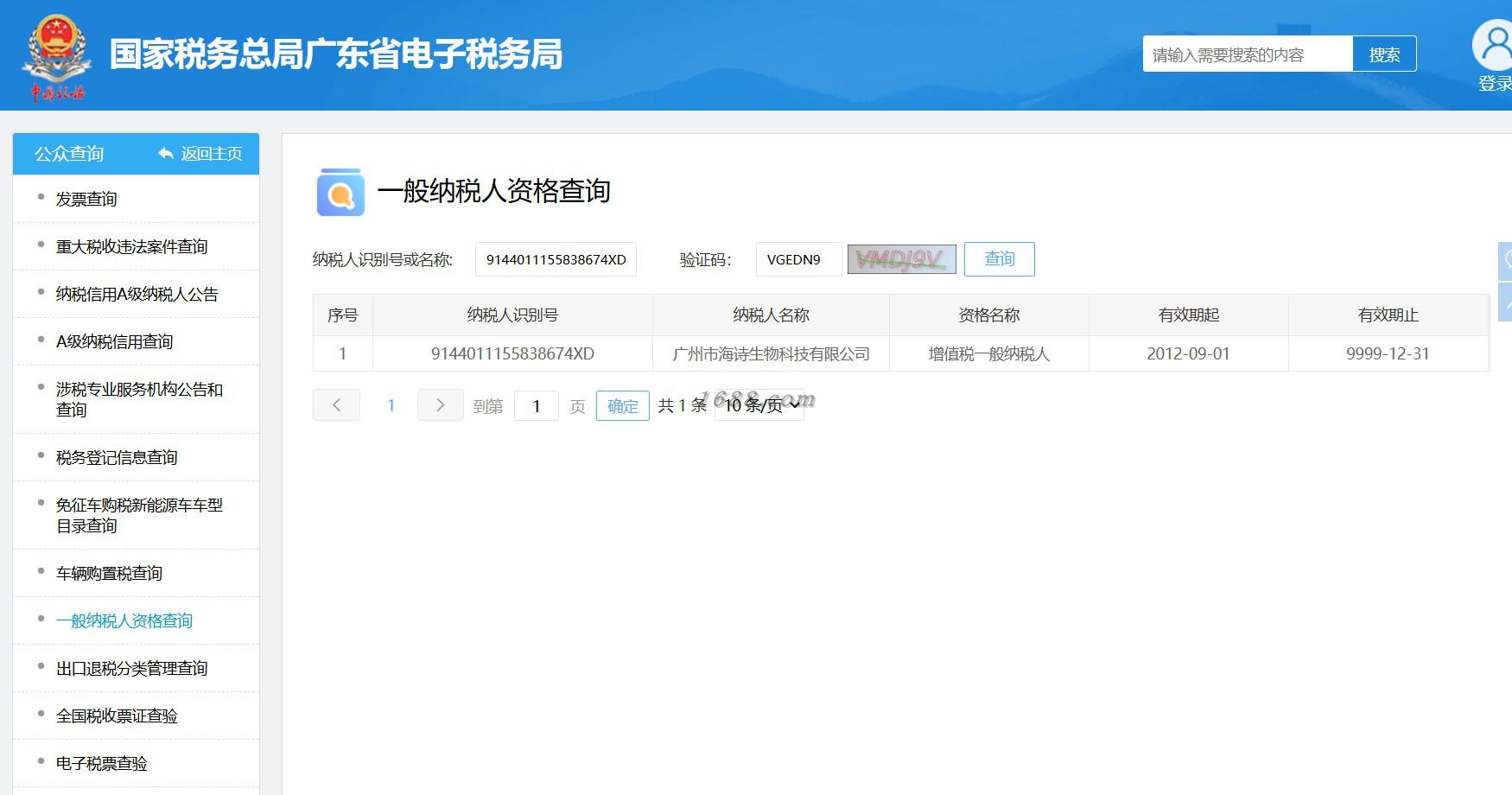Viewport: 1512px width, 795px height.
Task: Click the 搜索 search button
Action: click(1384, 54)
